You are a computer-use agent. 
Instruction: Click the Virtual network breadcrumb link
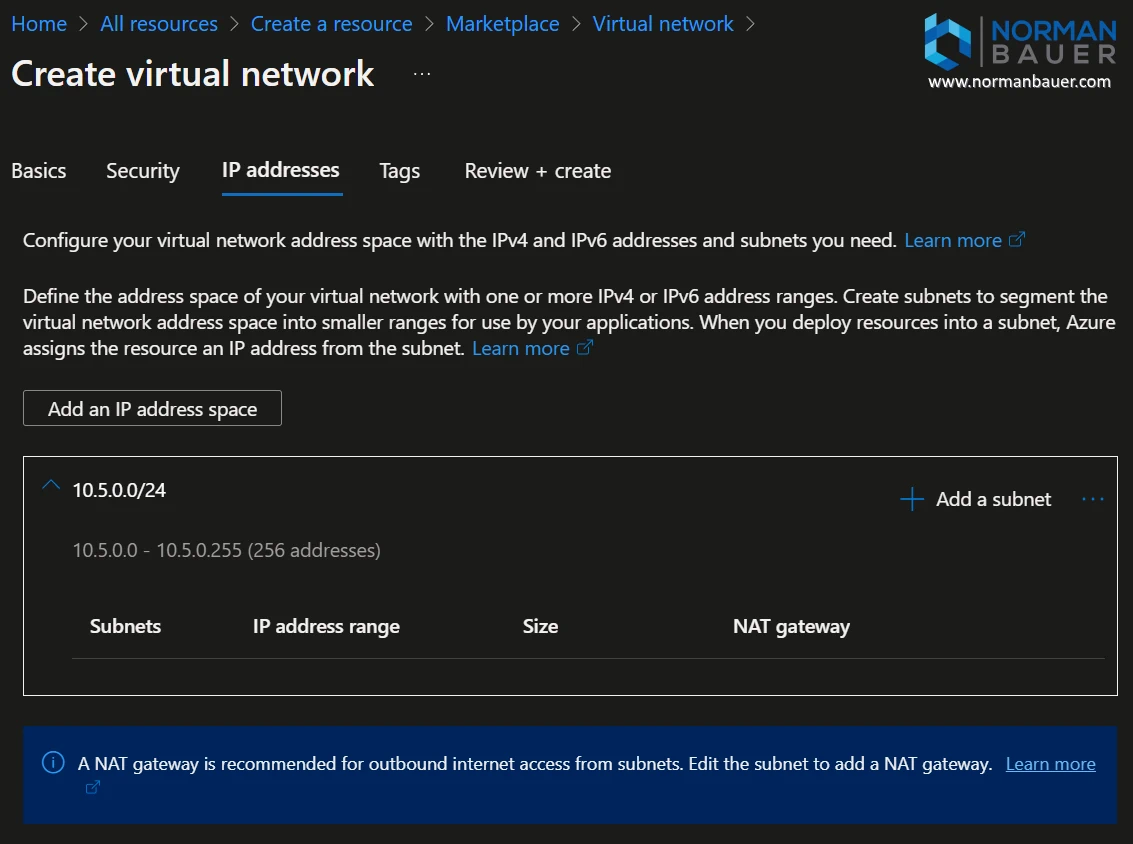(663, 24)
